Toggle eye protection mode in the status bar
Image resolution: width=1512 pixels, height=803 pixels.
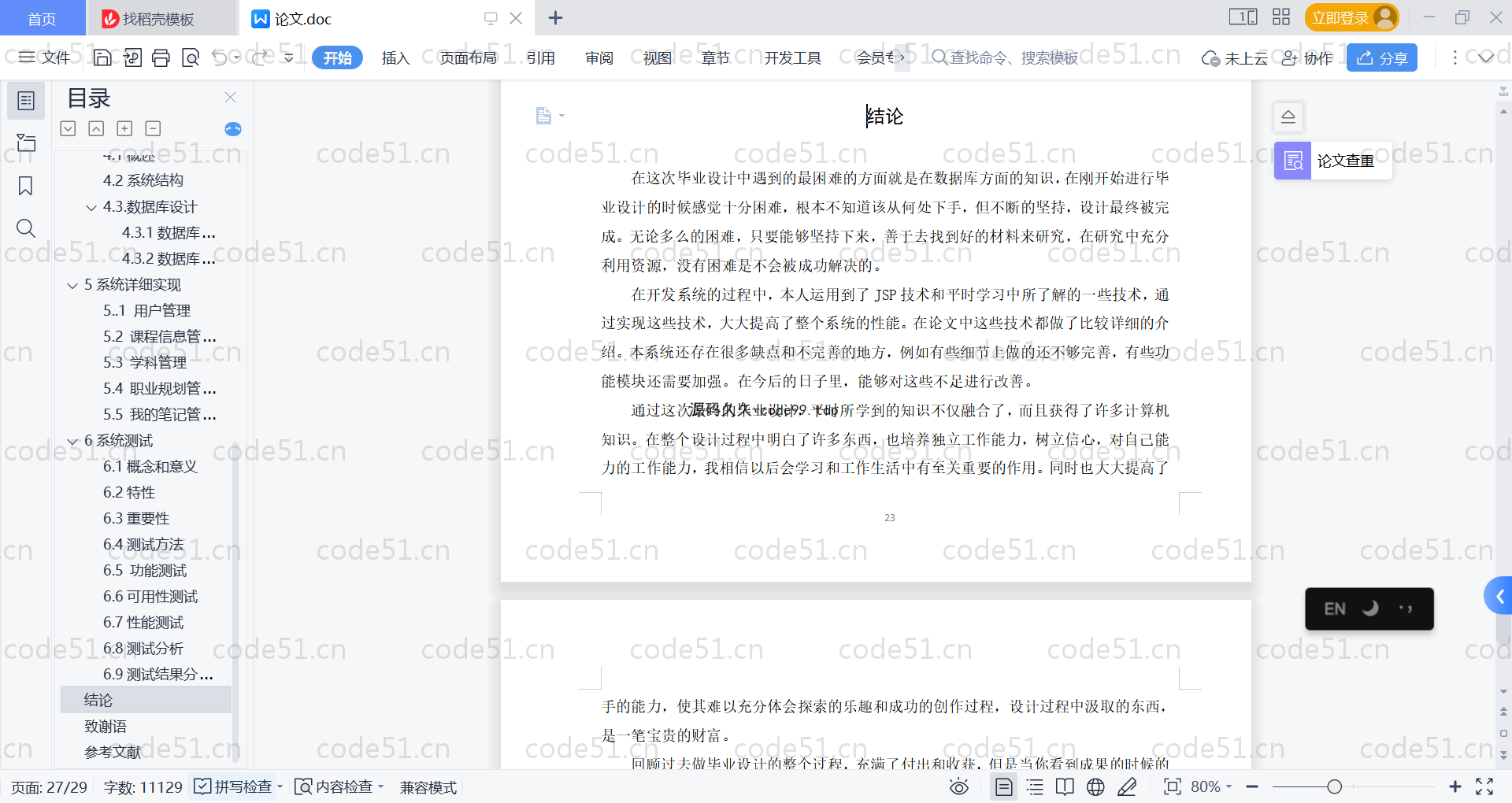click(x=958, y=786)
